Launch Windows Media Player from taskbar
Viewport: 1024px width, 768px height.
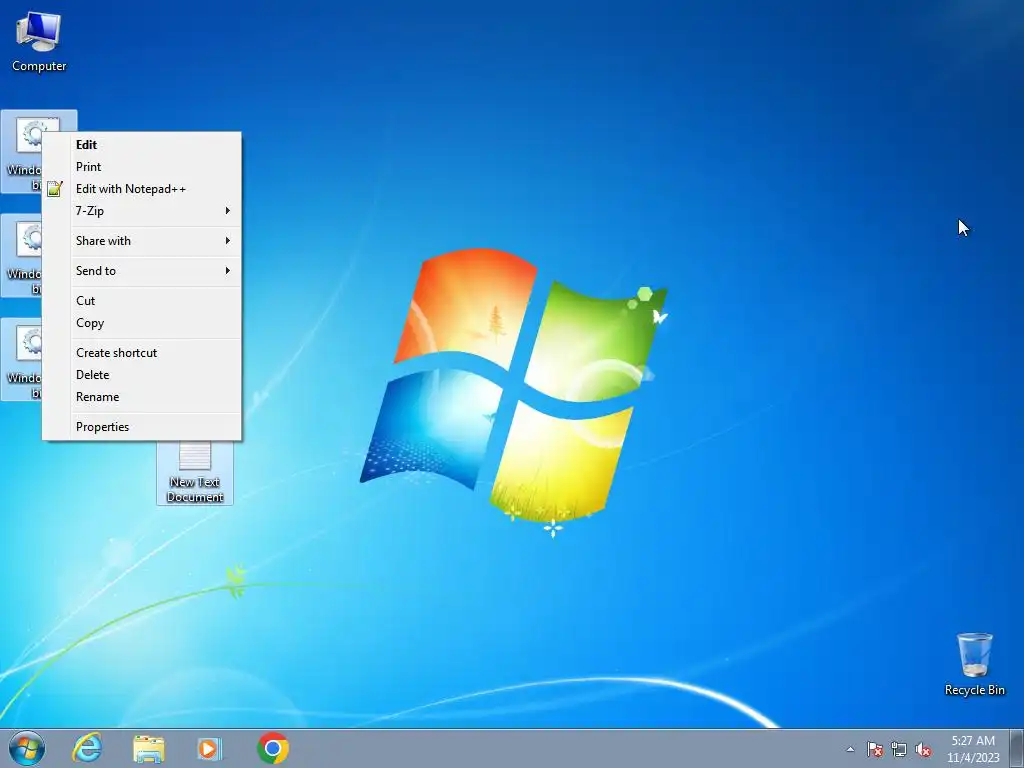[x=210, y=748]
